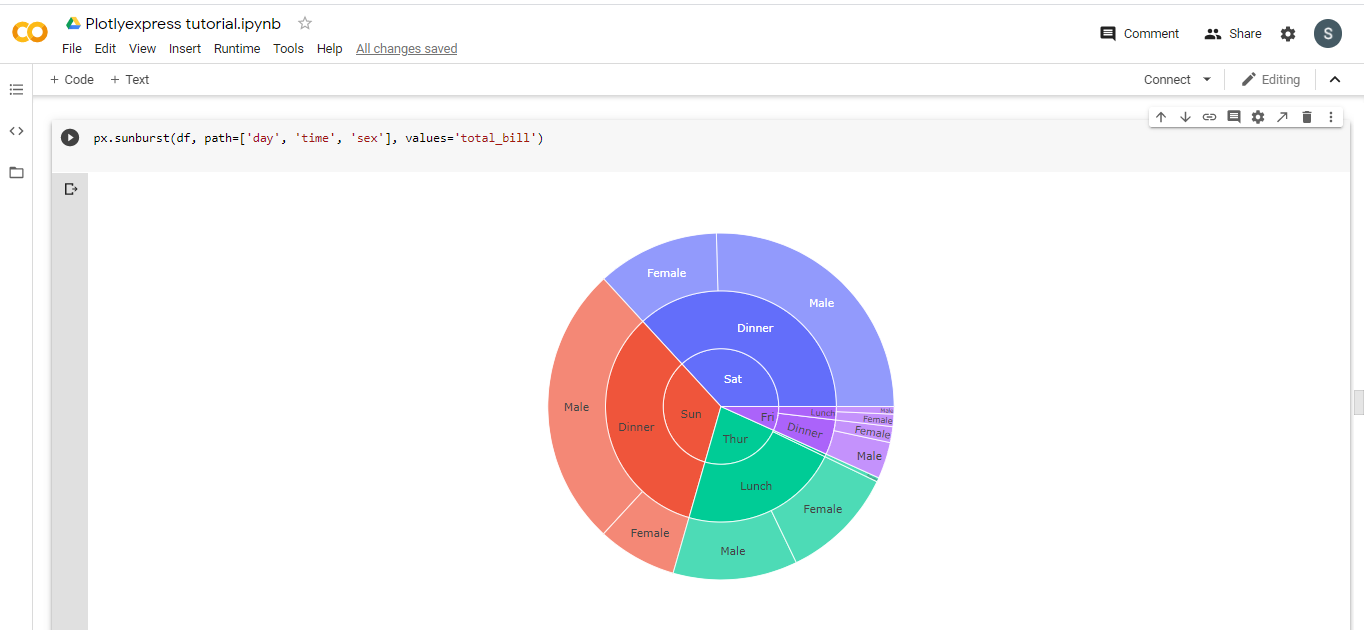Viewport: 1364px width, 630px height.
Task: Add a new Code cell
Action: (x=71, y=79)
